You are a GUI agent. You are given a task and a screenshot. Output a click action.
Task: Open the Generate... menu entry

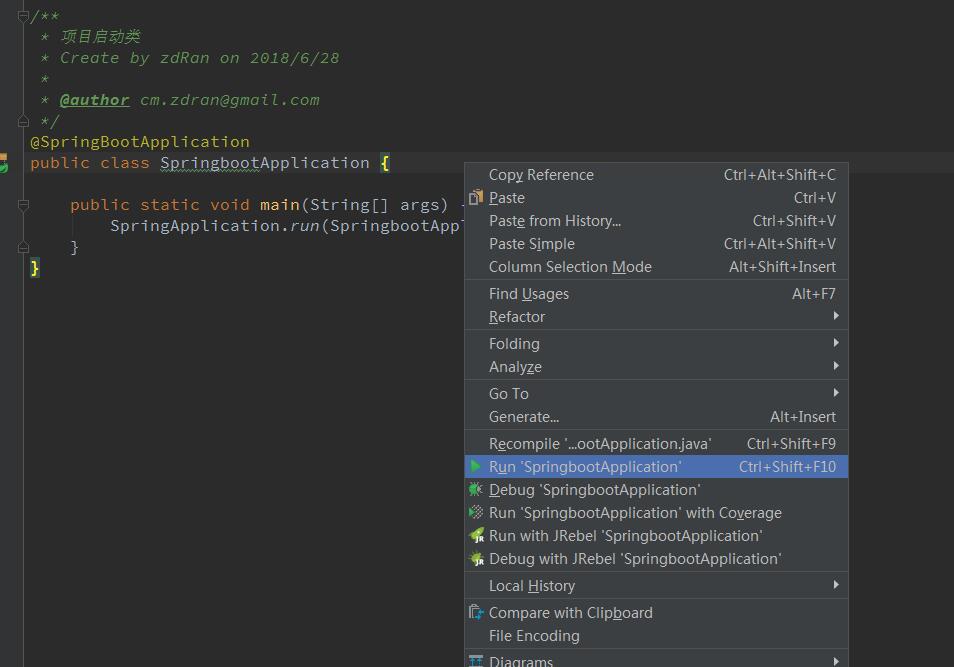coord(656,417)
